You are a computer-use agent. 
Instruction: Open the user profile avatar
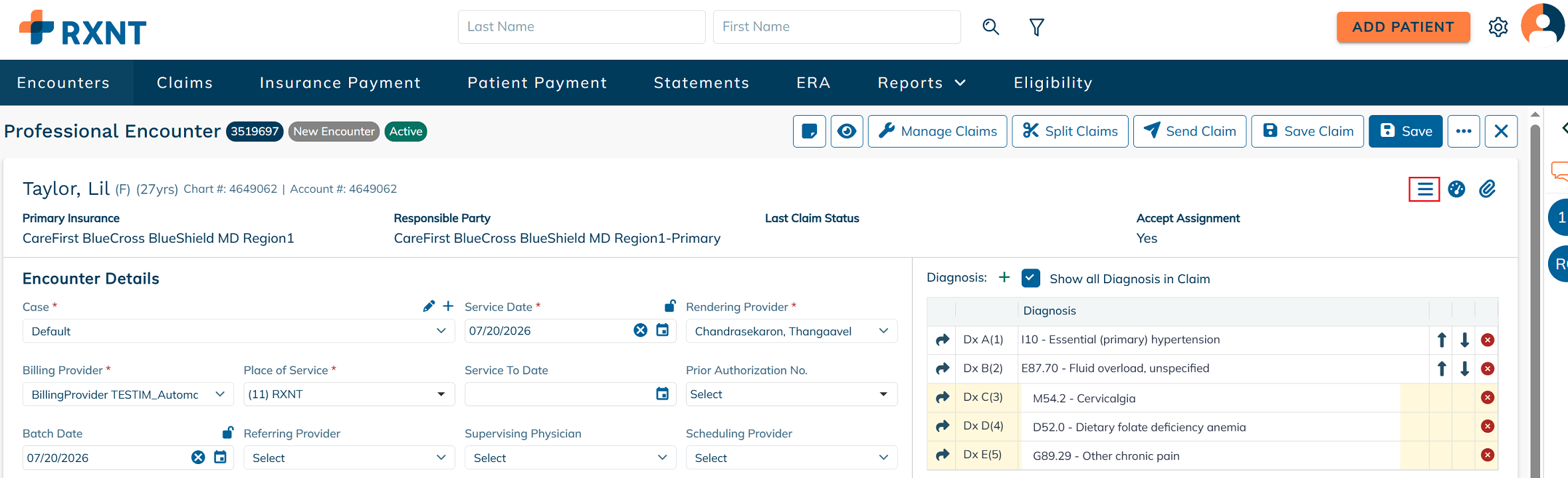[x=1543, y=25]
